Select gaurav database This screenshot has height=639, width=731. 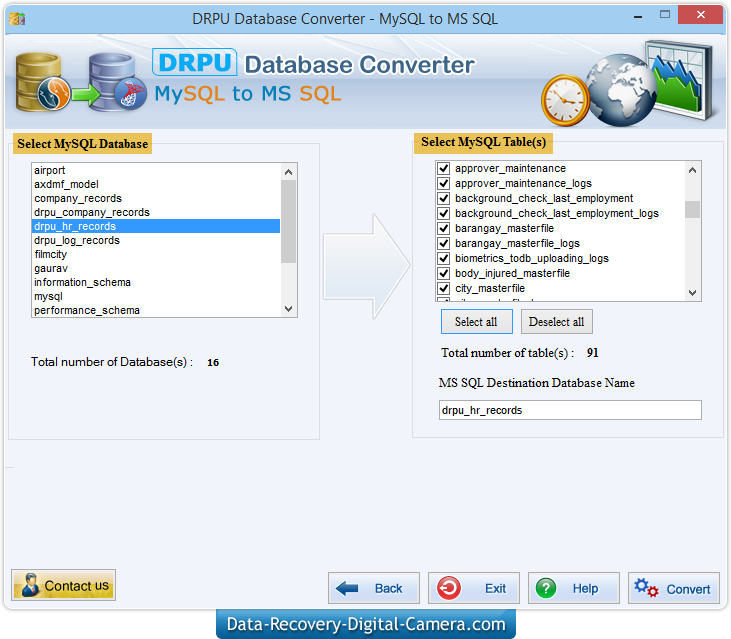coord(156,268)
